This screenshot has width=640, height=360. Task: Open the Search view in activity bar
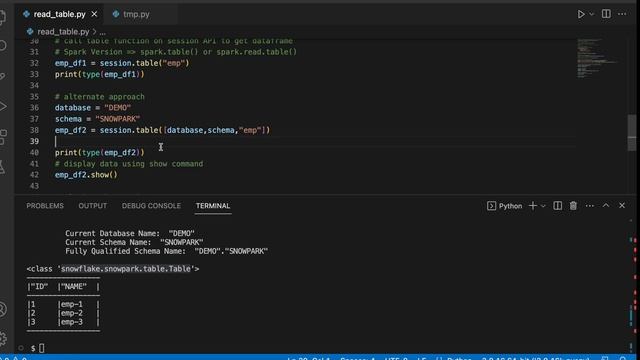point(2,45)
